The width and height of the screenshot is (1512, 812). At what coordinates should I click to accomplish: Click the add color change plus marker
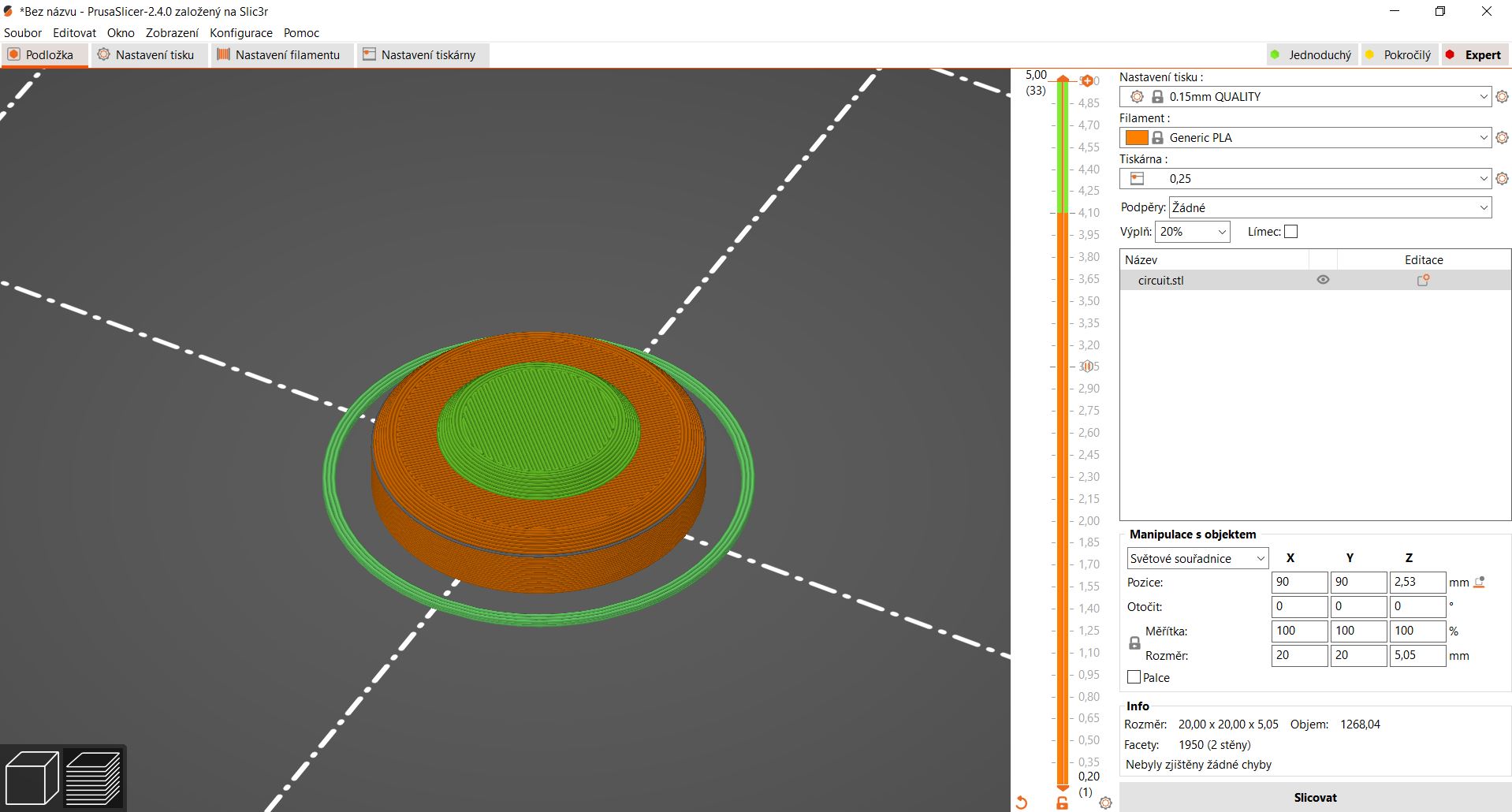click(1087, 80)
